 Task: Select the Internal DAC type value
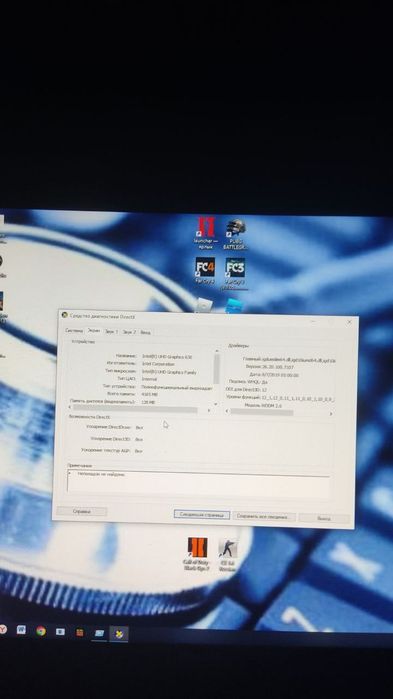tap(149, 379)
